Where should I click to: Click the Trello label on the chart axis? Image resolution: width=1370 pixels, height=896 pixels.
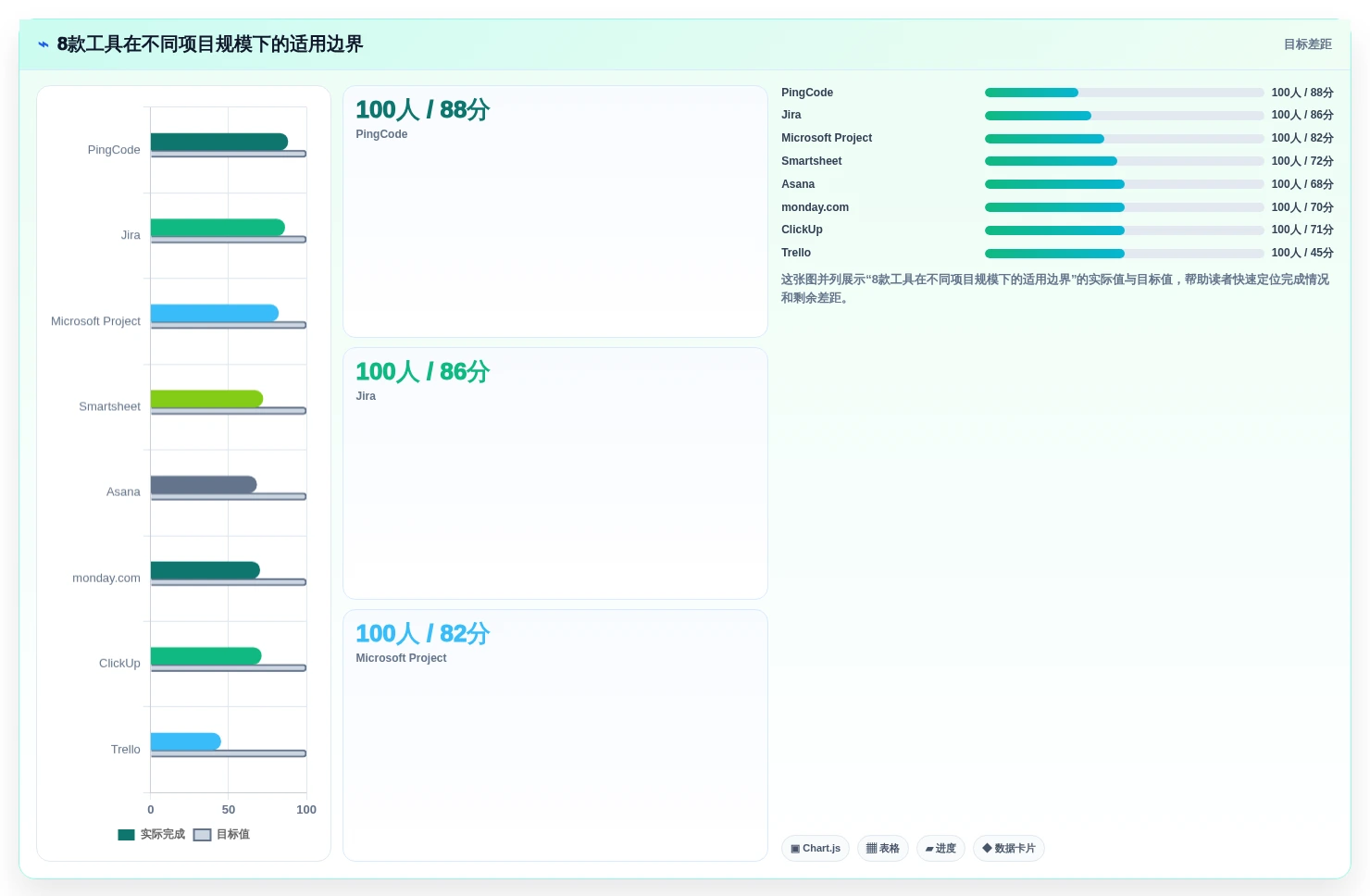click(126, 749)
